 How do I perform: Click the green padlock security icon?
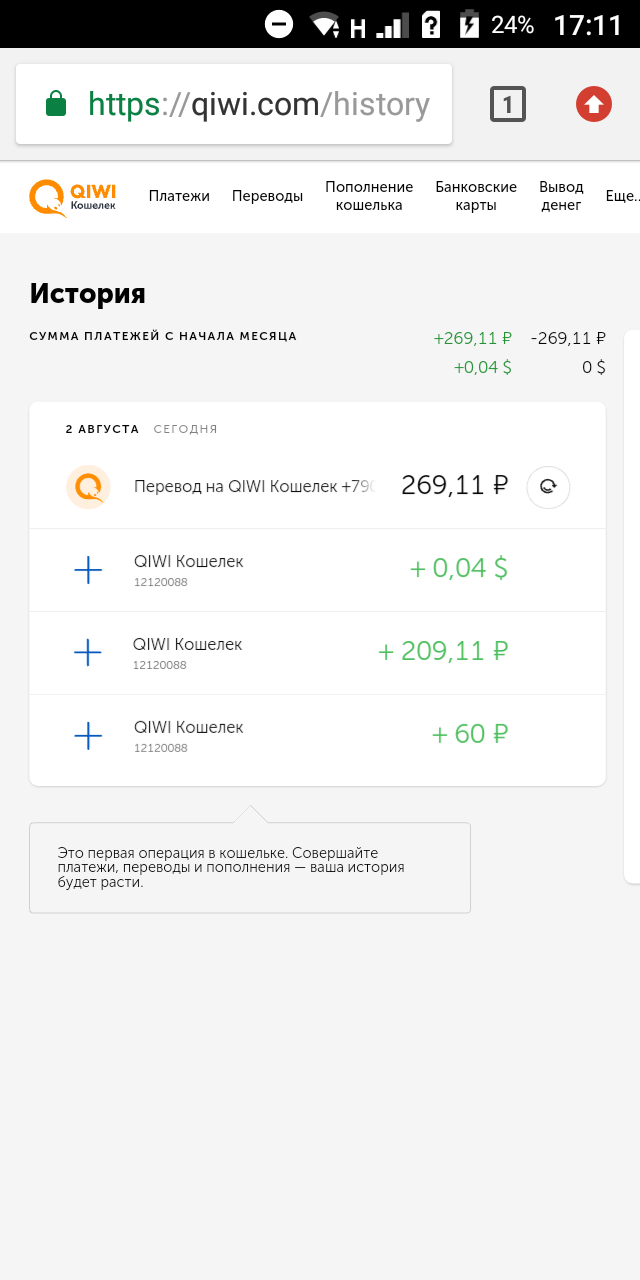point(56,104)
